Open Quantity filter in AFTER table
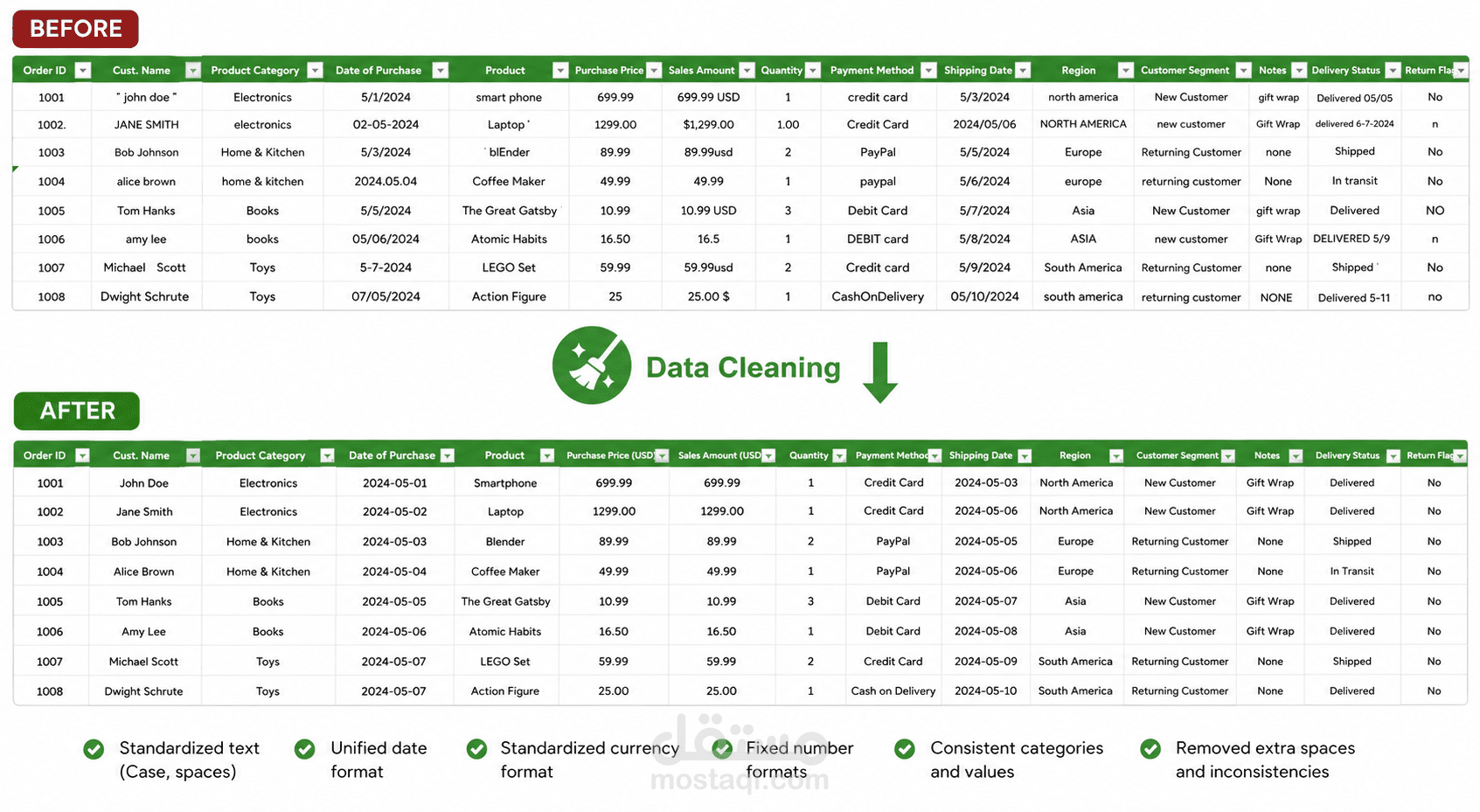This screenshot has height=812, width=1480. (x=839, y=455)
